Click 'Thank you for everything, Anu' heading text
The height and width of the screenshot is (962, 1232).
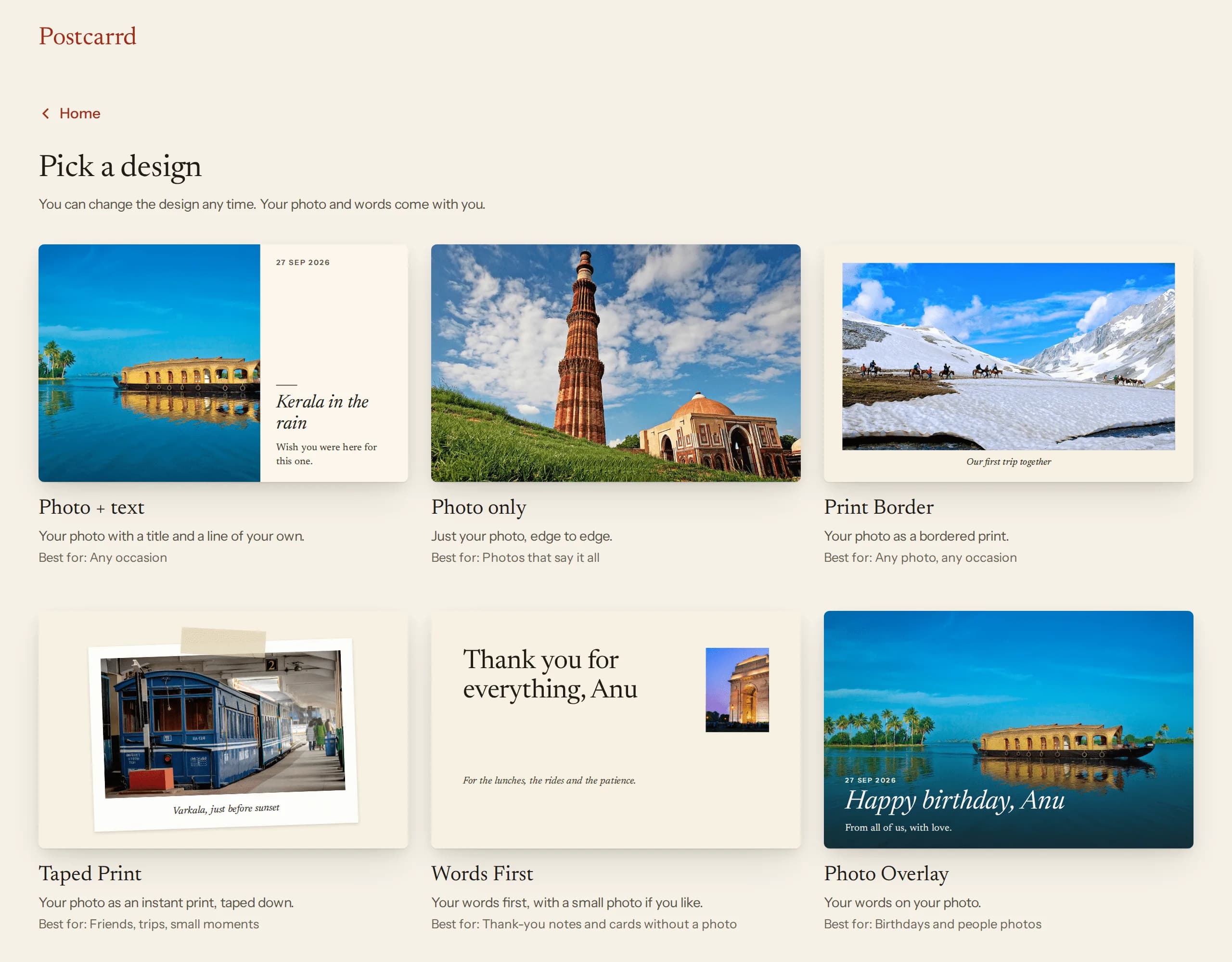[x=550, y=674]
